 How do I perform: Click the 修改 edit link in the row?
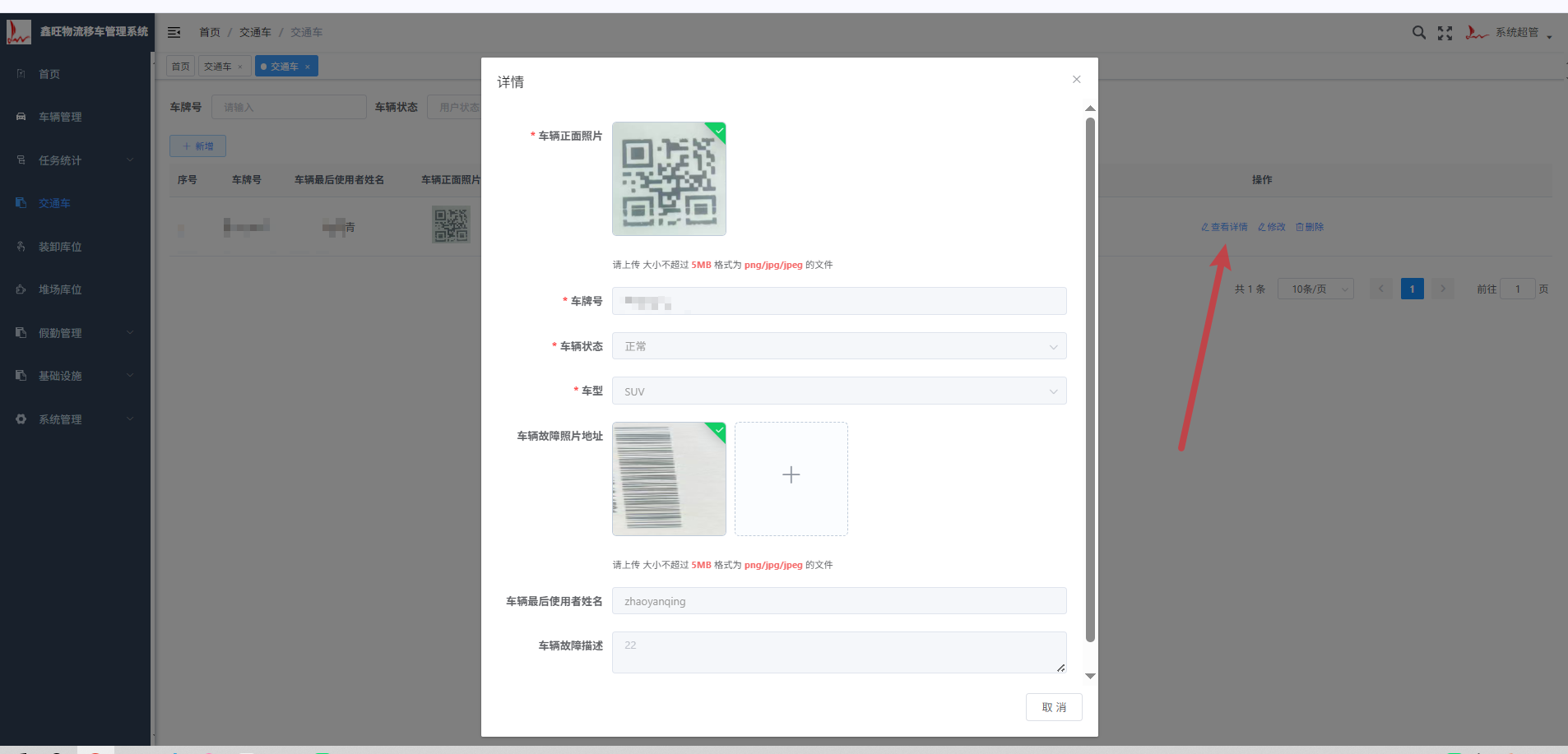pyautogui.click(x=1272, y=227)
